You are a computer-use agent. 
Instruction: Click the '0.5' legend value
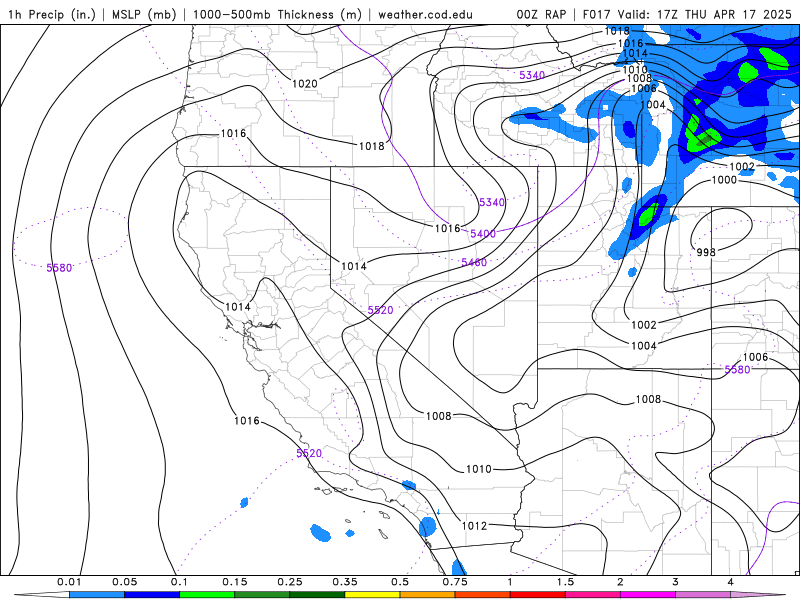click(x=400, y=582)
